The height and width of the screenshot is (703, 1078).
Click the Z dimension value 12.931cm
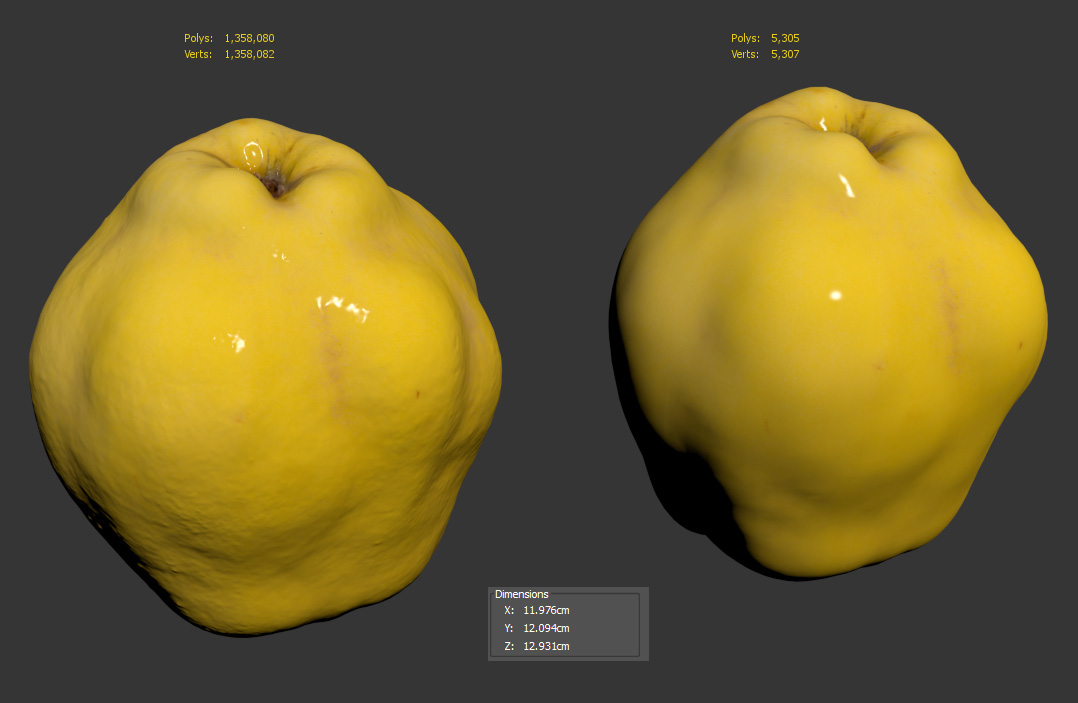coord(546,646)
